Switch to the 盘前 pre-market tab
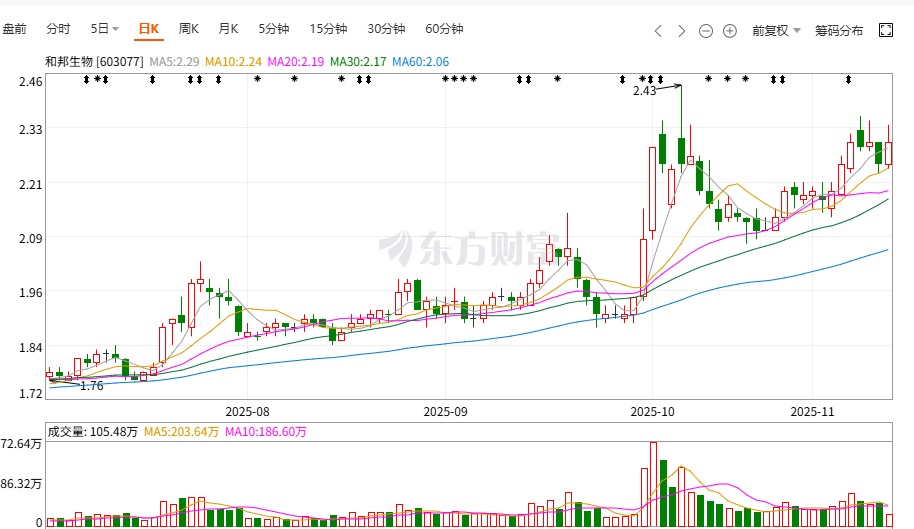This screenshot has width=914, height=529. pyautogui.click(x=14, y=29)
